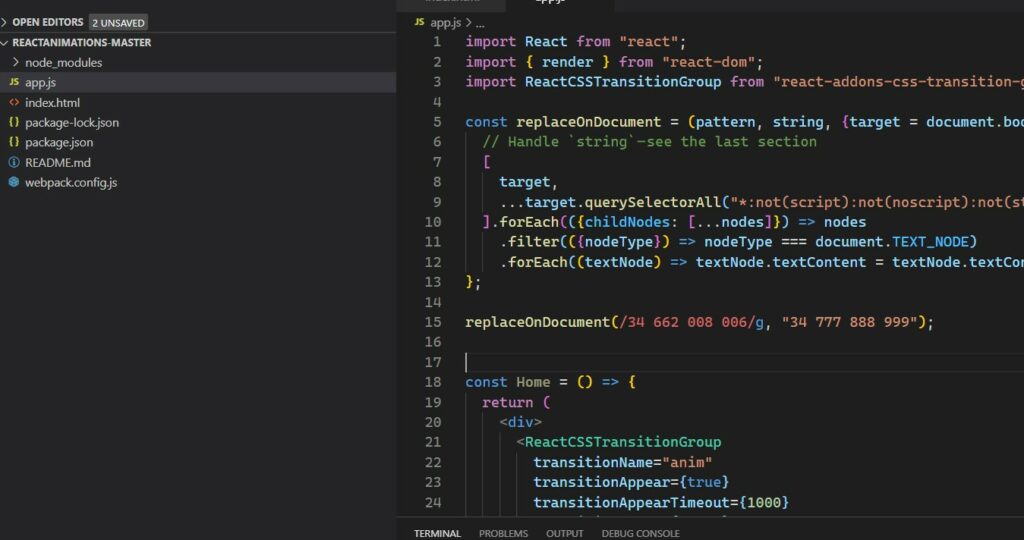The width and height of the screenshot is (1024, 540).
Task: Click 'textNode.textContent' on line 12
Action: (780, 262)
